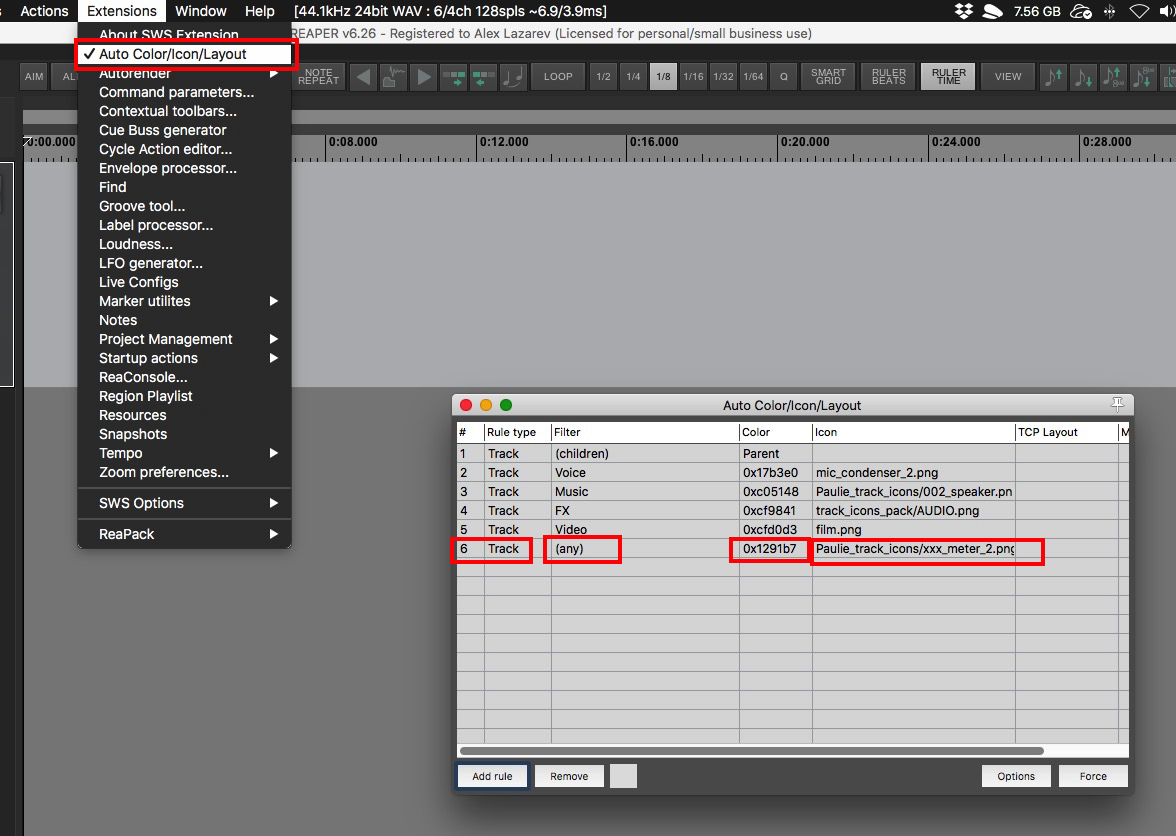This screenshot has height=836, width=1176.
Task: Click color cell 0x1291b7 in rule 6
Action: click(776, 549)
